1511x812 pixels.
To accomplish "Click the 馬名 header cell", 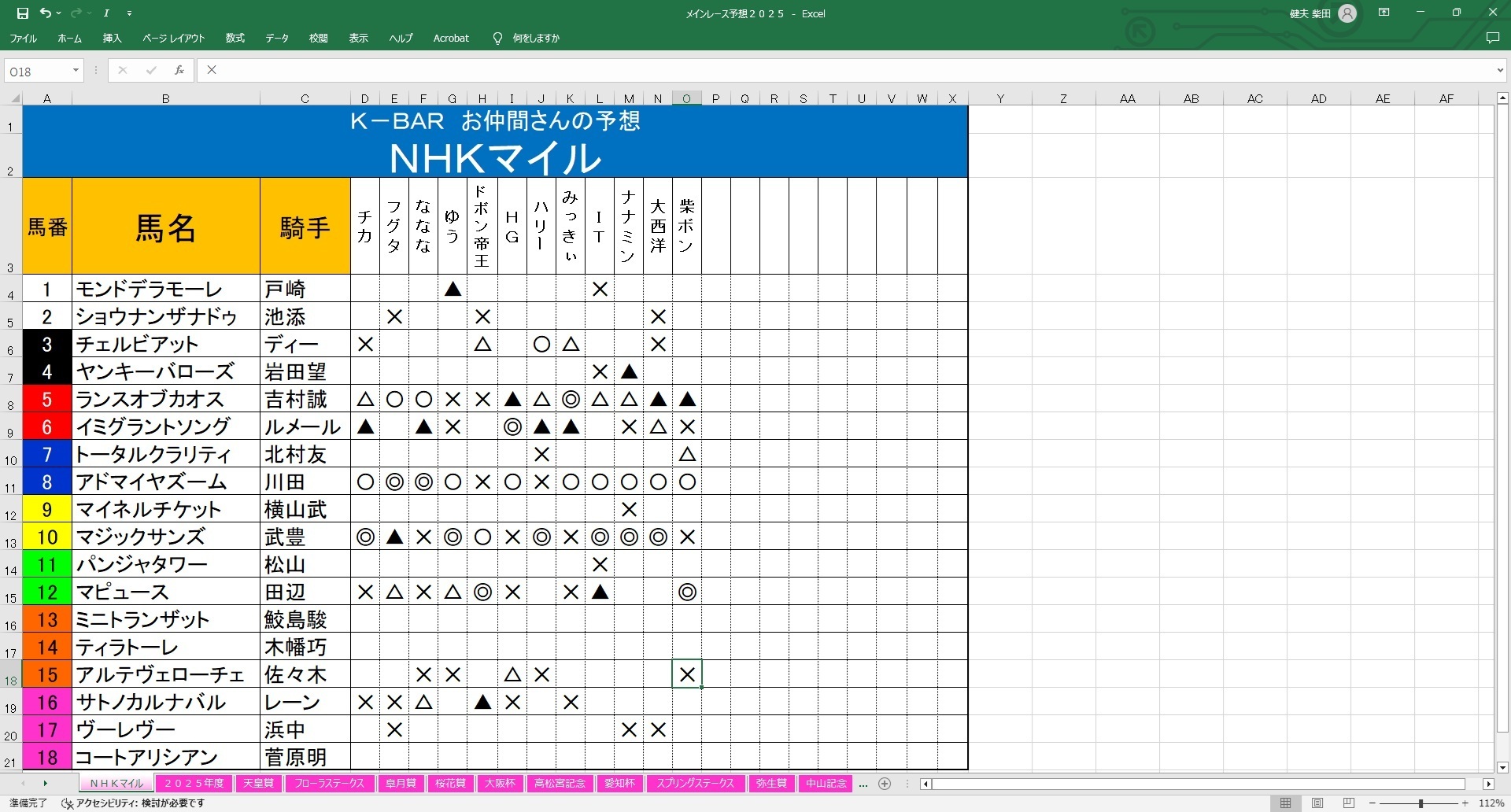I will [166, 227].
